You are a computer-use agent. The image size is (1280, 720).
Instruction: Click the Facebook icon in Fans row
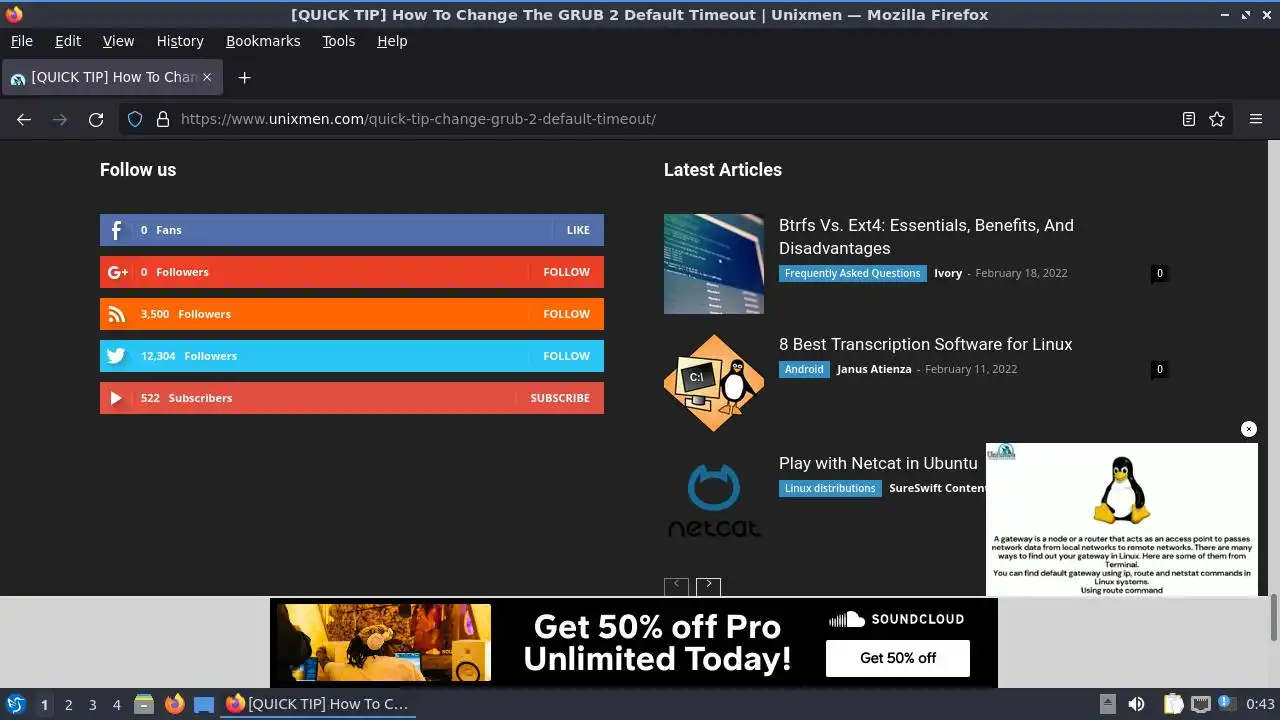click(116, 230)
